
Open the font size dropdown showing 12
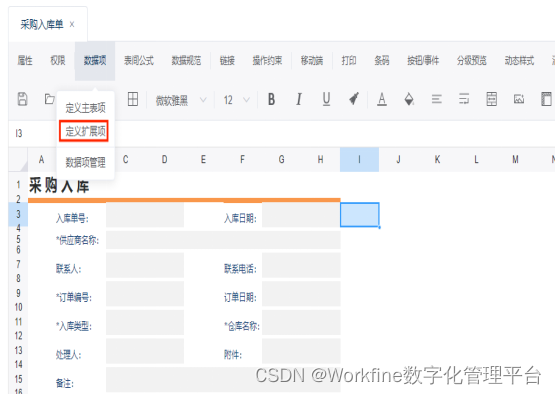pos(237,100)
